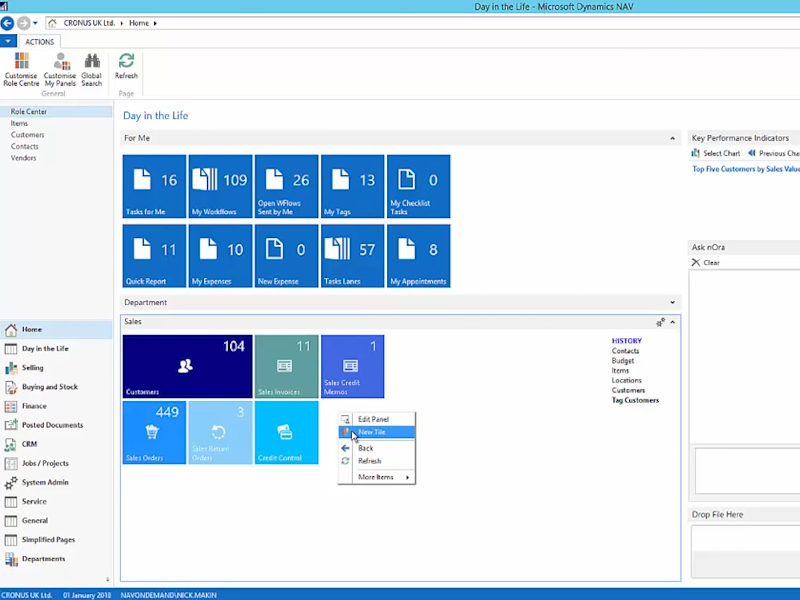Open the Finance menu group
Viewport: 800px width, 600px height.
(x=56, y=406)
